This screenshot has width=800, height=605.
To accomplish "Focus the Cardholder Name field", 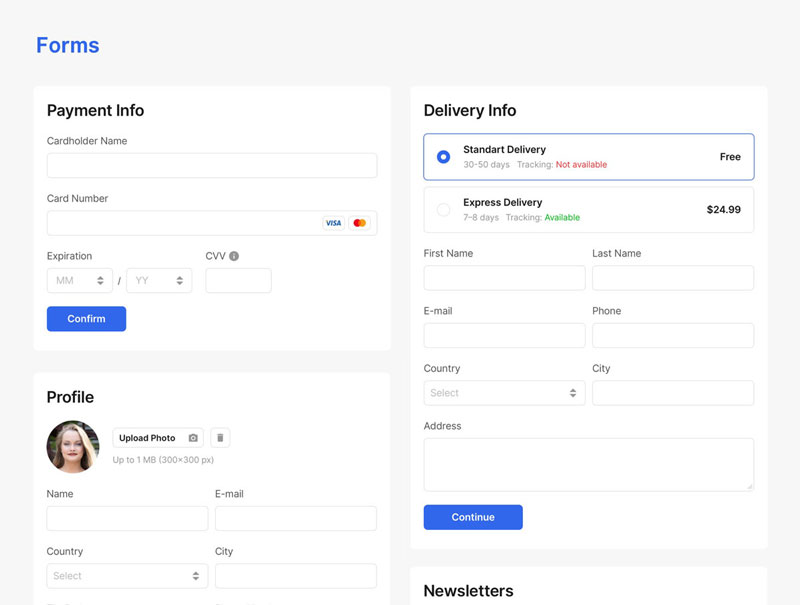I will (212, 166).
